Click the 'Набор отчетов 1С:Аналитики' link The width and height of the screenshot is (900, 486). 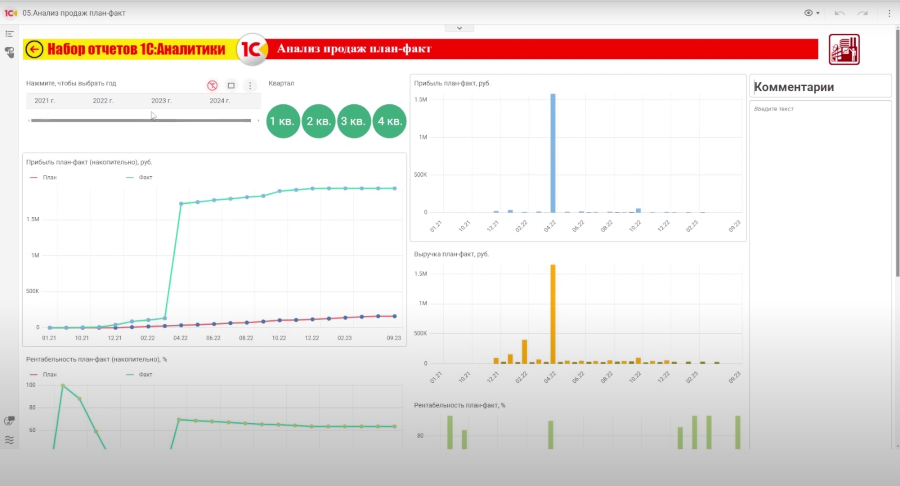(x=136, y=49)
